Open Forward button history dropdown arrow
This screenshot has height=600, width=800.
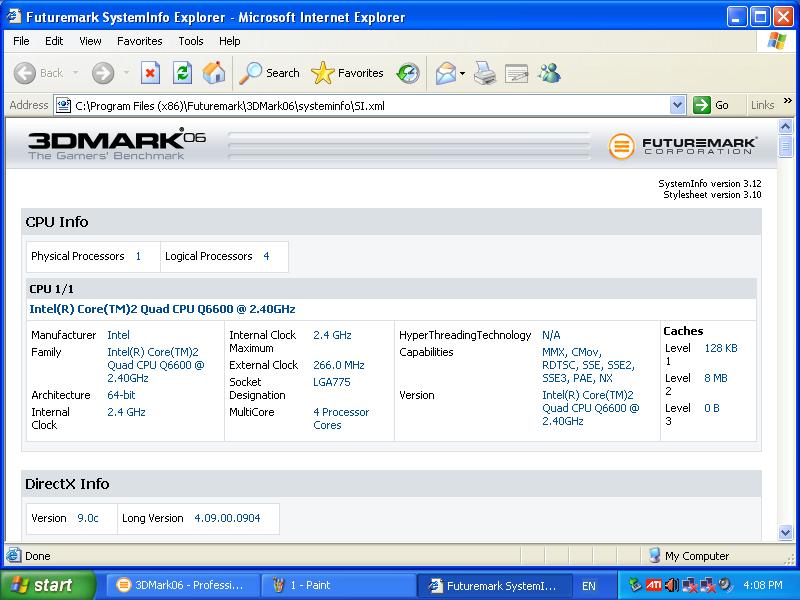tap(127, 73)
